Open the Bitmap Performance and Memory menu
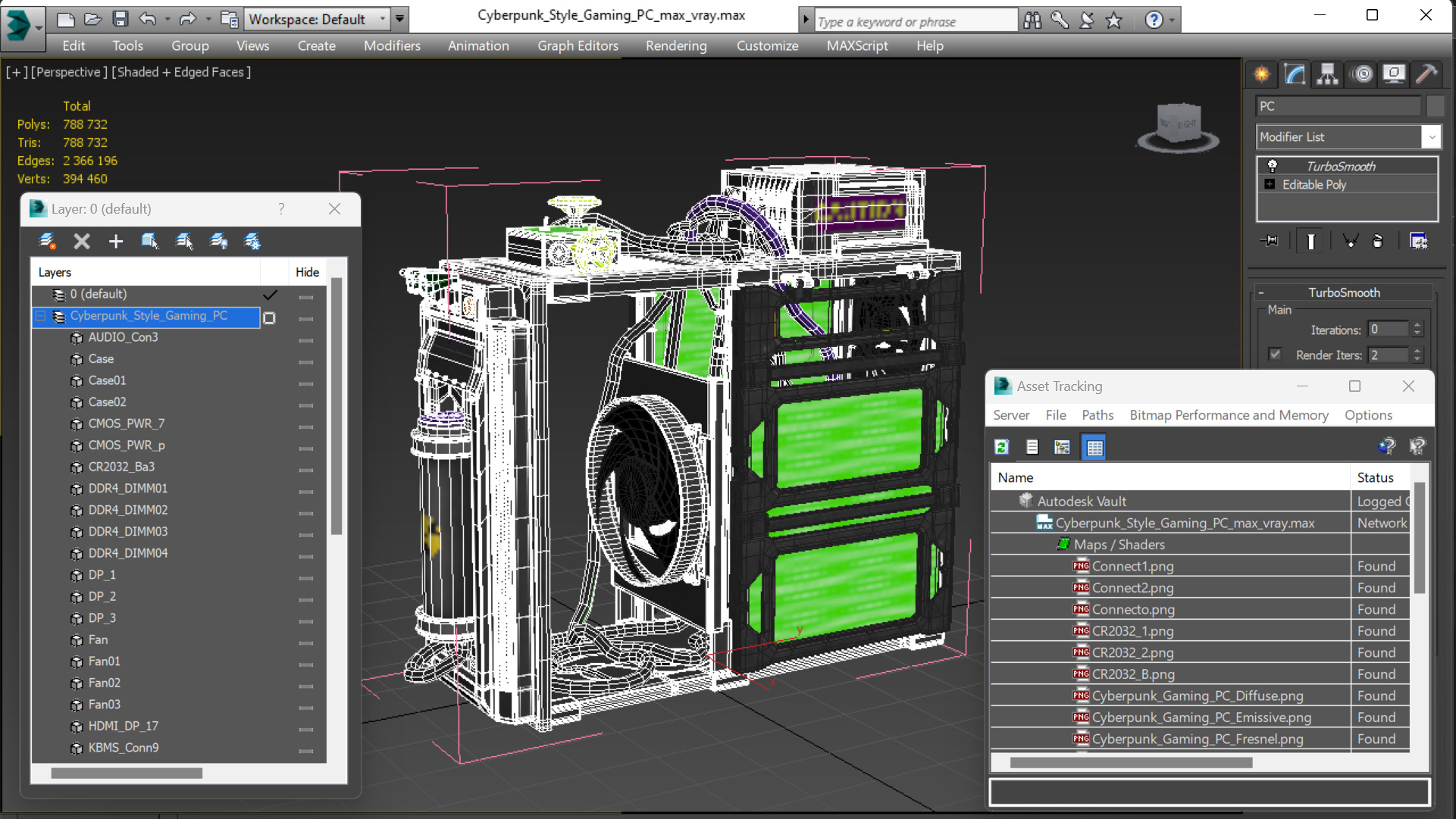 pyautogui.click(x=1228, y=415)
